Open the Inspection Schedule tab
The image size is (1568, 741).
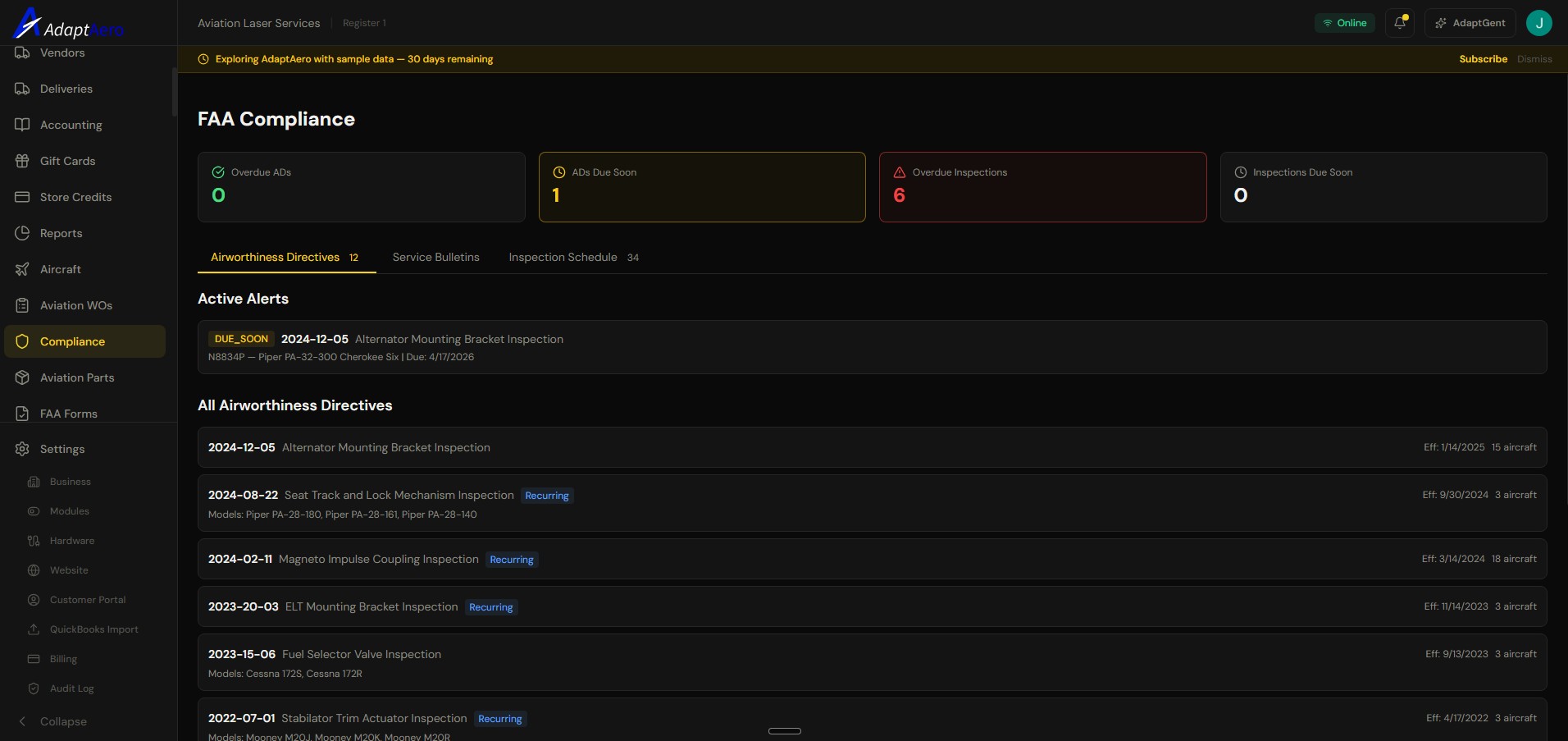pyautogui.click(x=563, y=257)
